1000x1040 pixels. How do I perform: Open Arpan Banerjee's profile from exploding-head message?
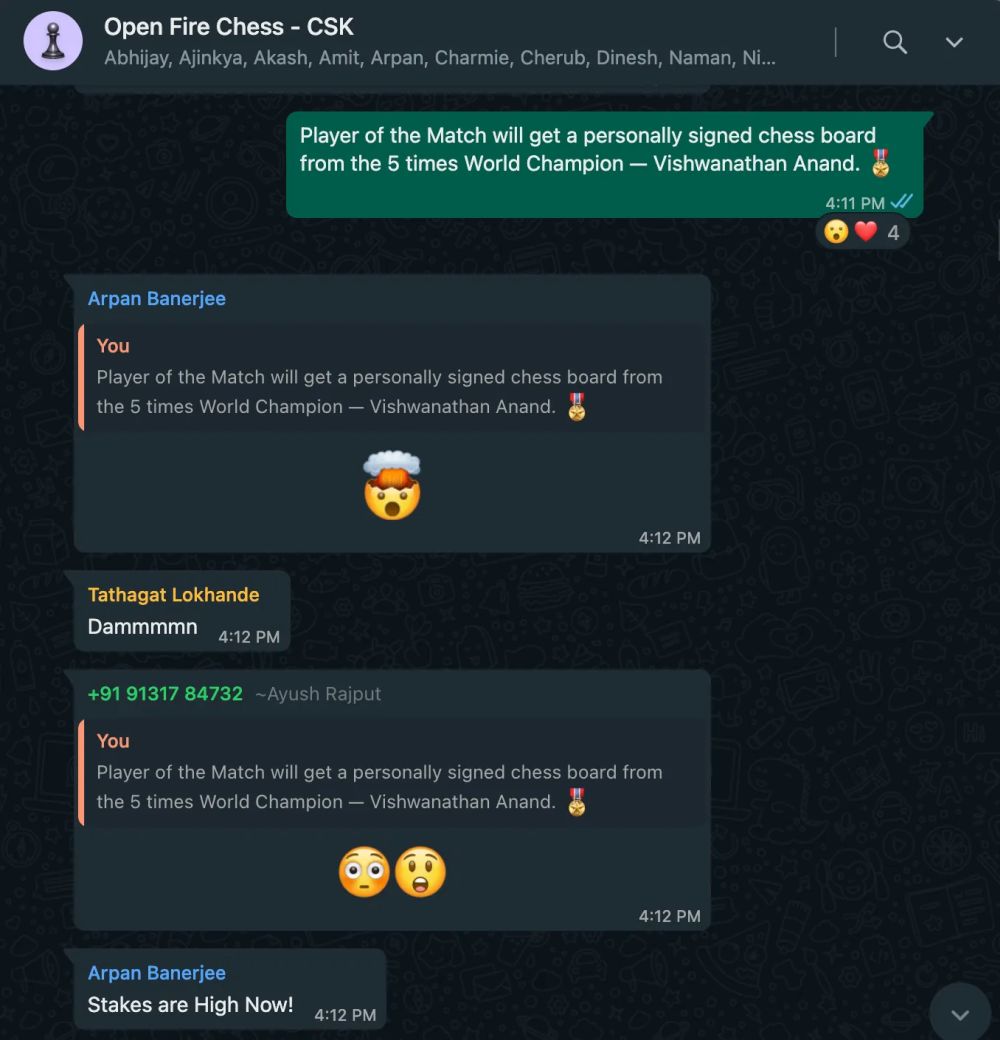pos(157,299)
